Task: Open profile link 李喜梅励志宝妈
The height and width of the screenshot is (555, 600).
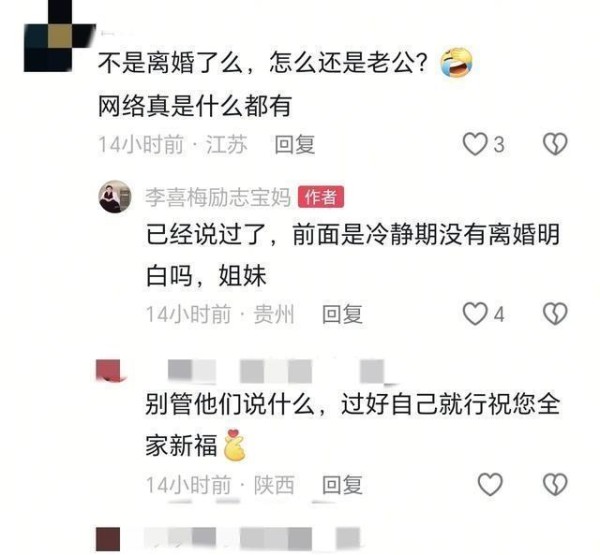Action: [x=218, y=198]
